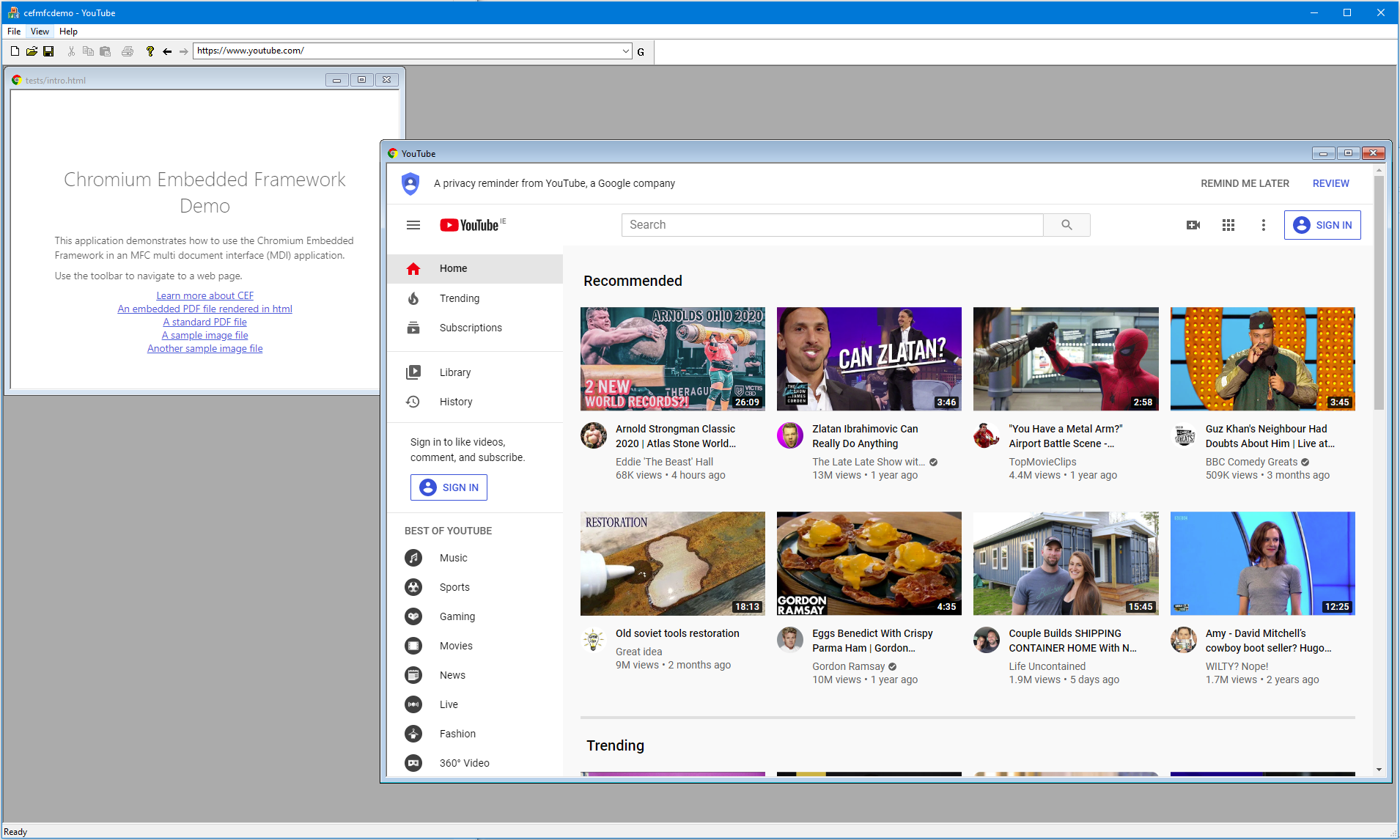Screen dimensions: 1400x840
Task: Open the three-dot settings menu
Action: 1264,225
